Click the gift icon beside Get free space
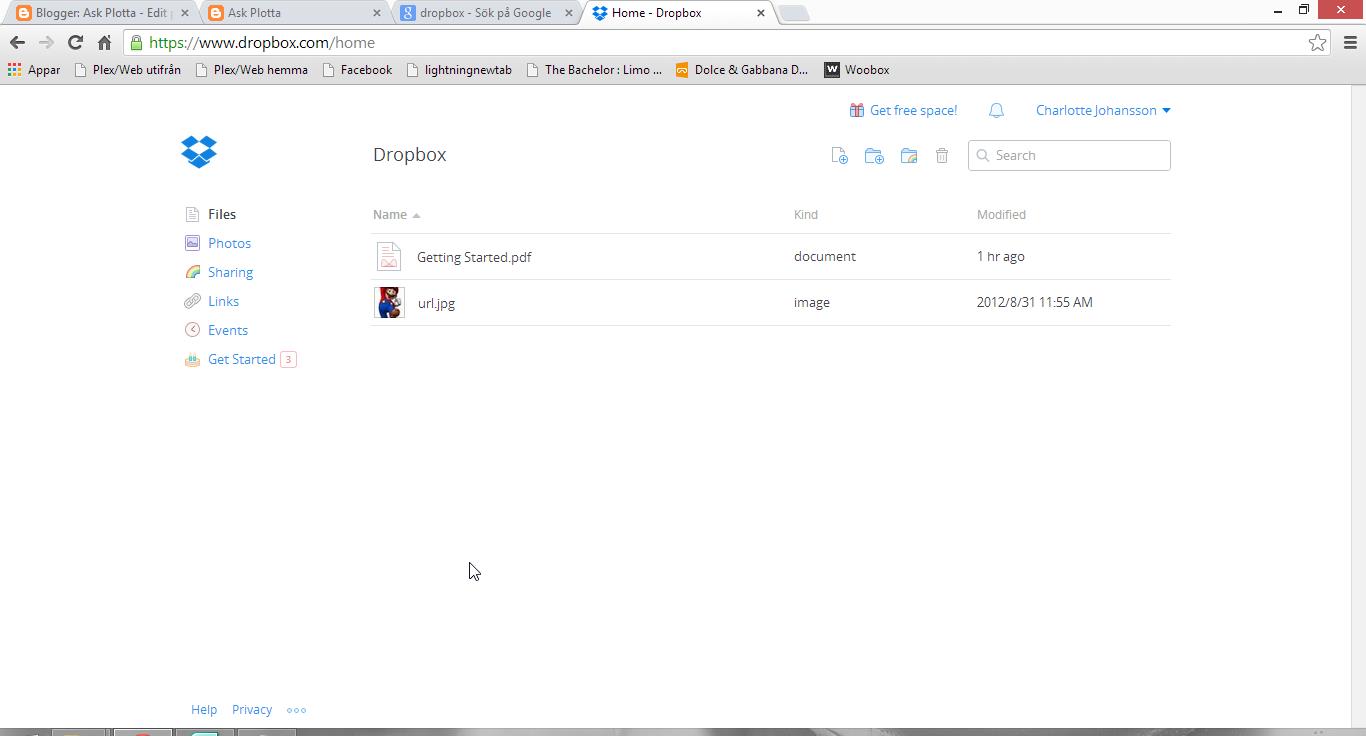This screenshot has height=736, width=1366. click(x=857, y=110)
